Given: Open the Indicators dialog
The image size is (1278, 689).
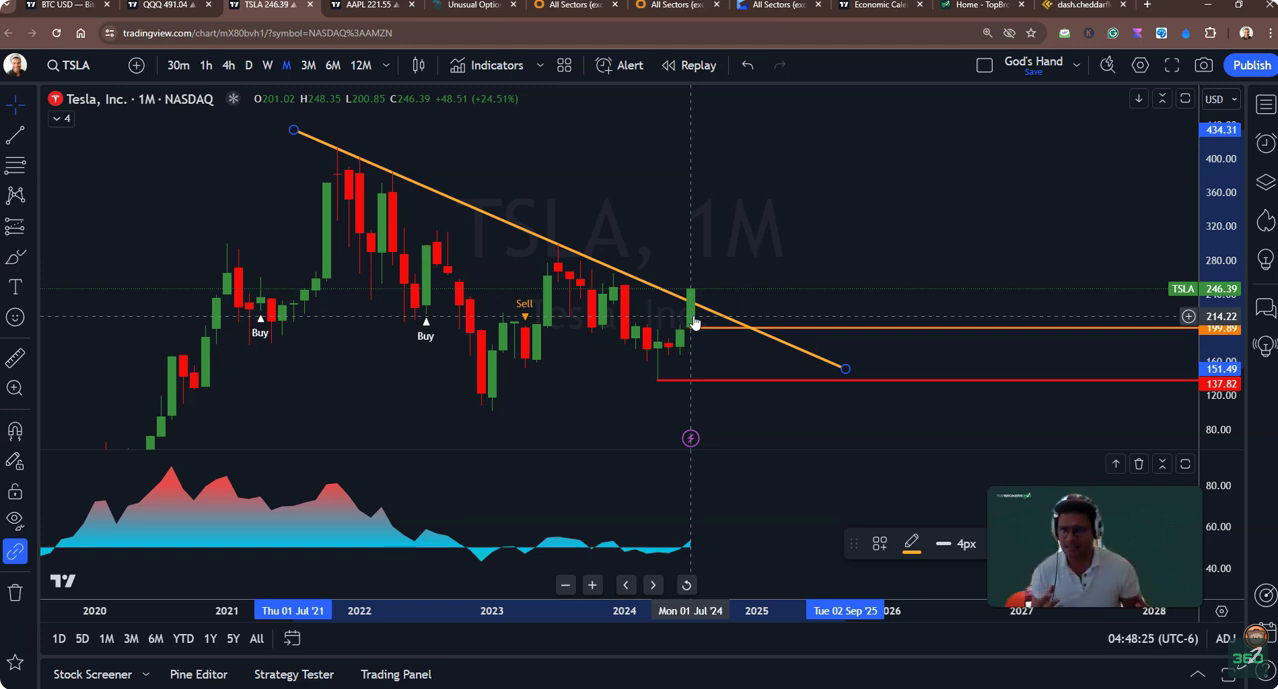Looking at the screenshot, I should (487, 65).
